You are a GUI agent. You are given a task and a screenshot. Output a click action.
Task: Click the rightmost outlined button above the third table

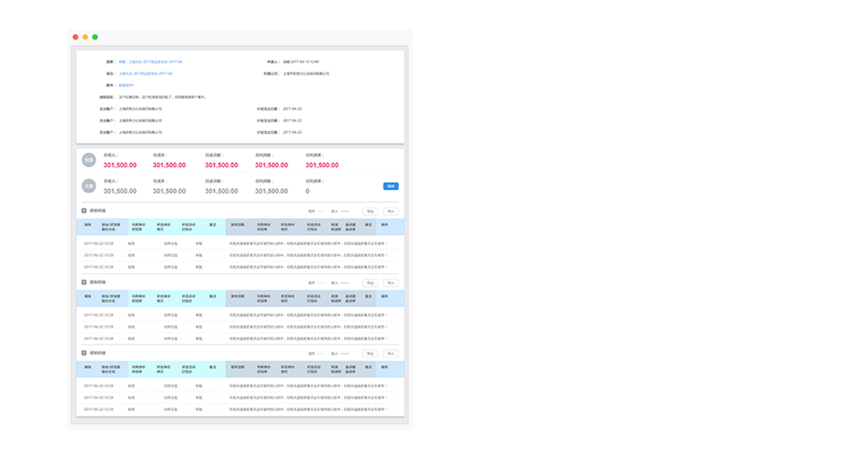[390, 353]
